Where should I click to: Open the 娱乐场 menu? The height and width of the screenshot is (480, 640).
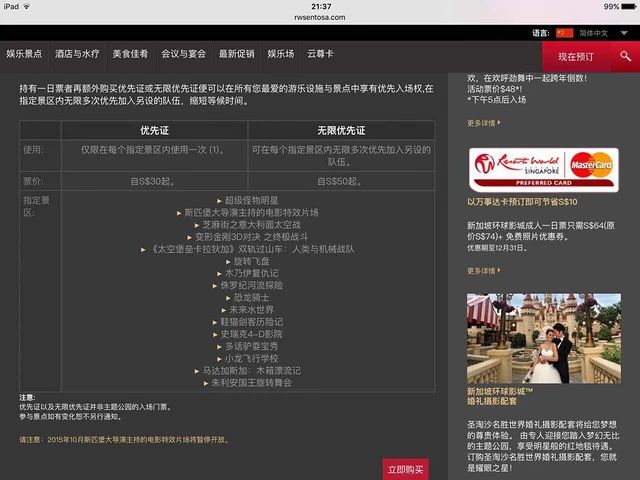(x=281, y=53)
